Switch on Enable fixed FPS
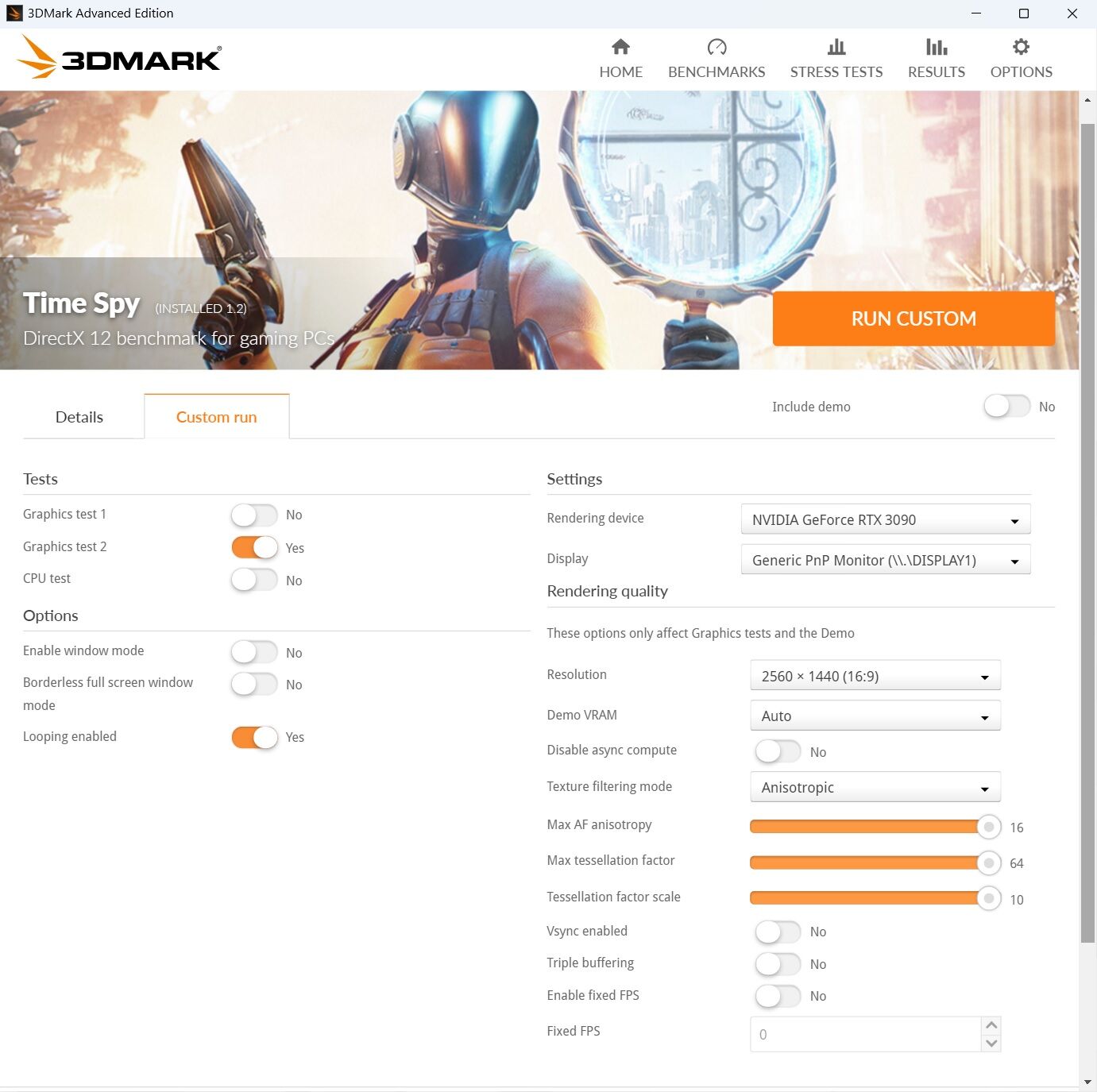This screenshot has width=1097, height=1092. [778, 995]
